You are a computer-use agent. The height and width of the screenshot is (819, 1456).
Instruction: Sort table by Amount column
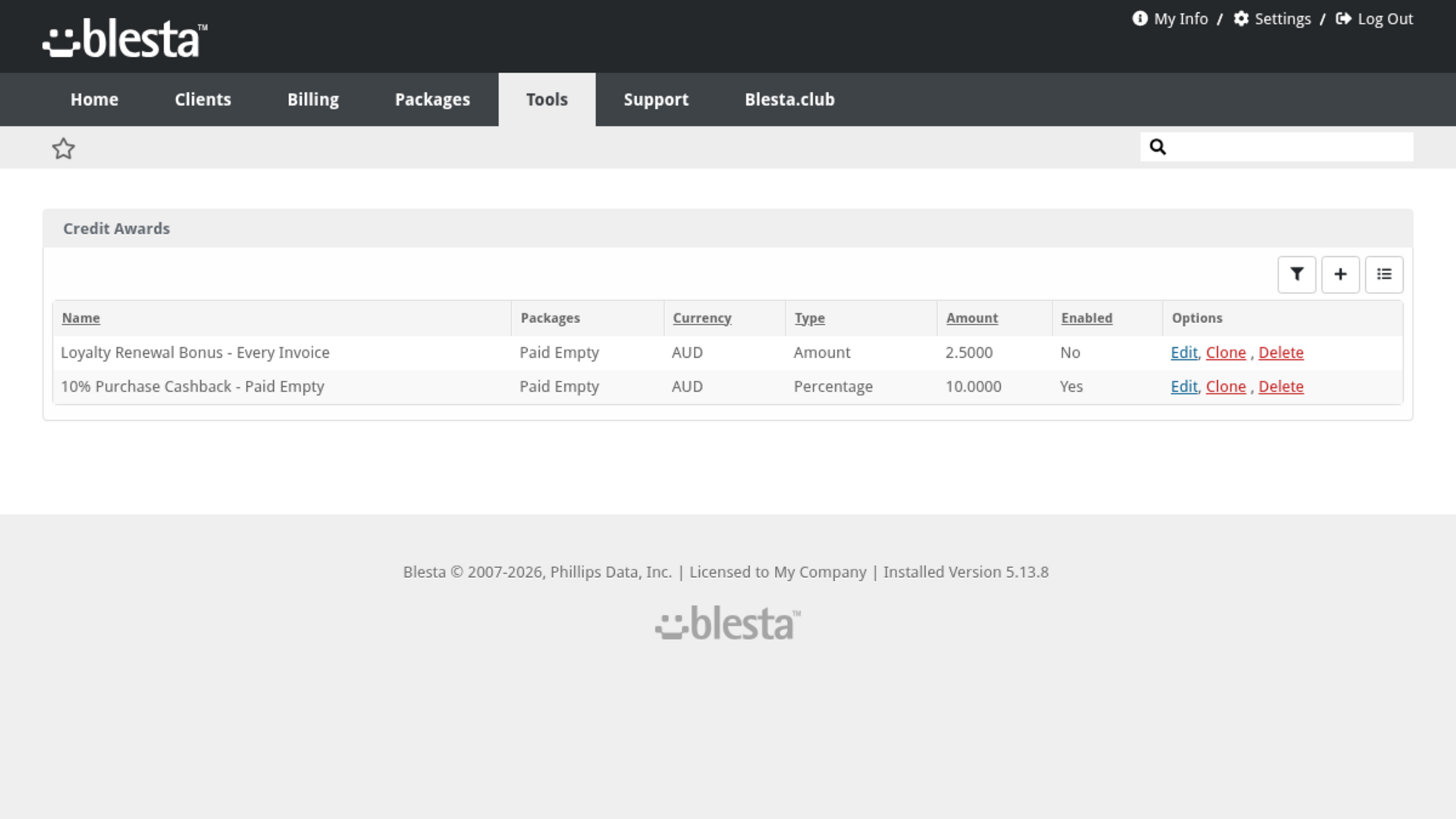[x=972, y=318]
